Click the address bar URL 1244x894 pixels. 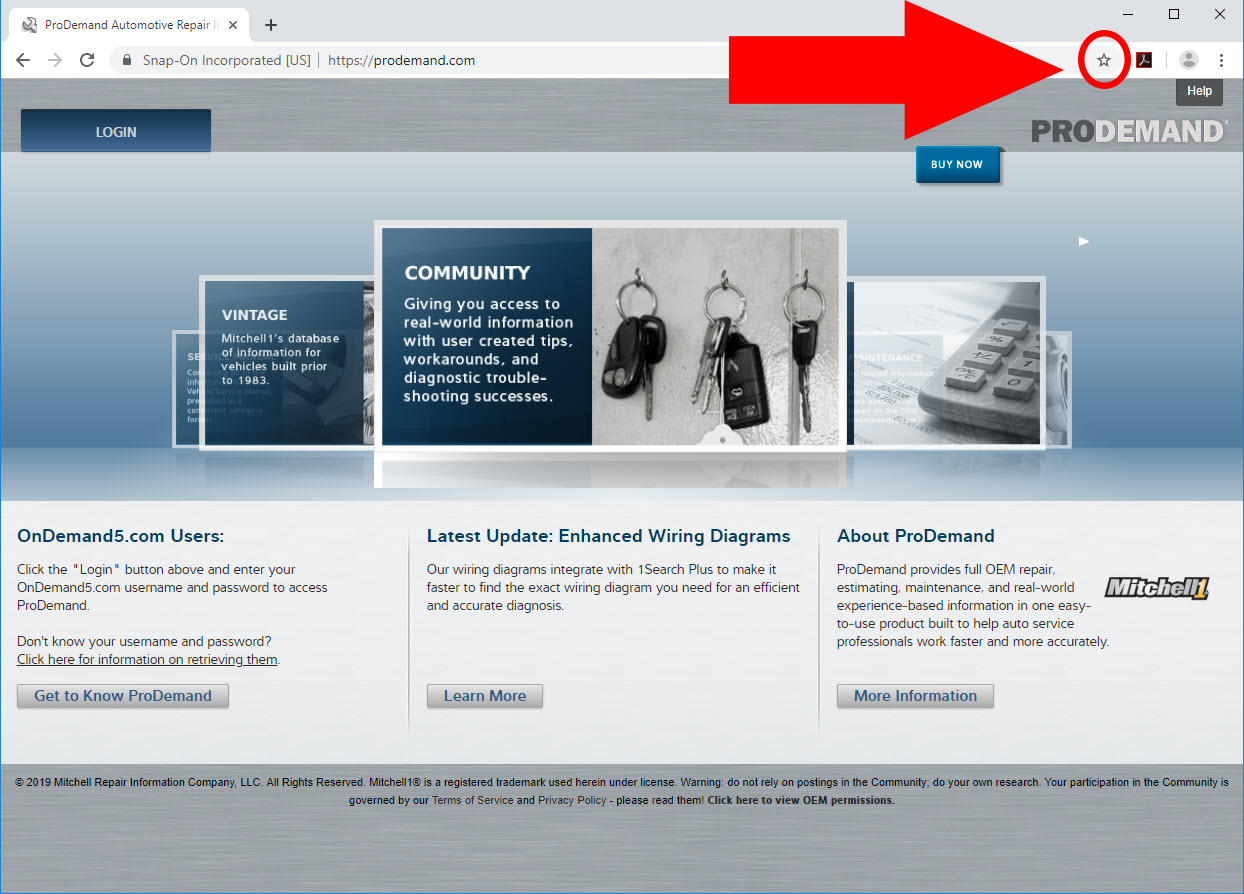(x=401, y=60)
